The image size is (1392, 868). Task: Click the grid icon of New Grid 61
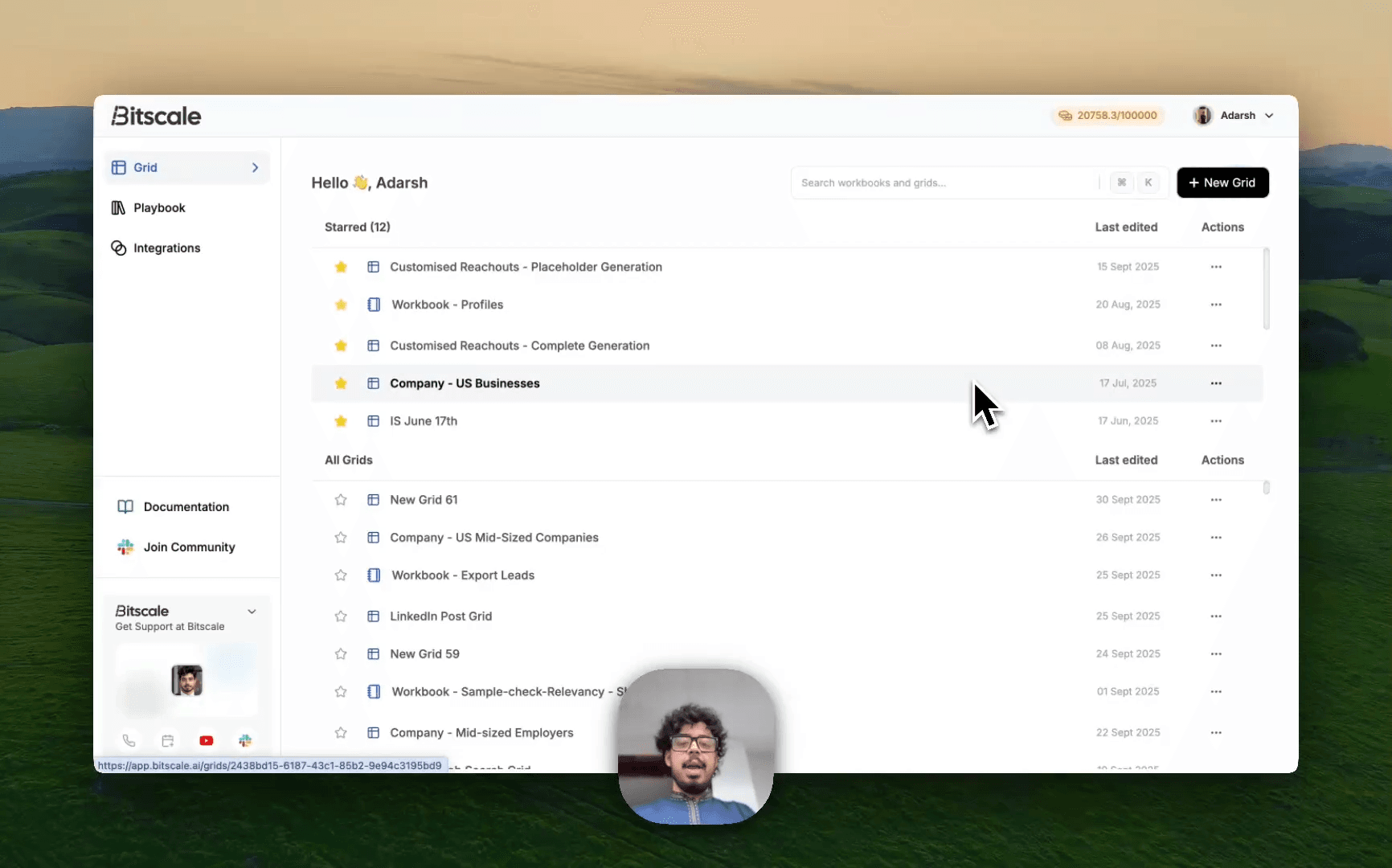click(x=373, y=500)
